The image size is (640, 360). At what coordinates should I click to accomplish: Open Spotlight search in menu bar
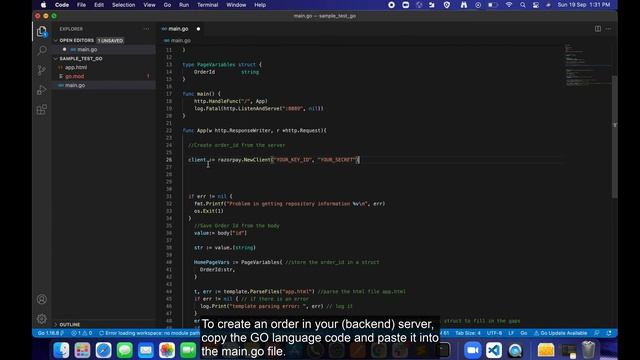point(522,5)
